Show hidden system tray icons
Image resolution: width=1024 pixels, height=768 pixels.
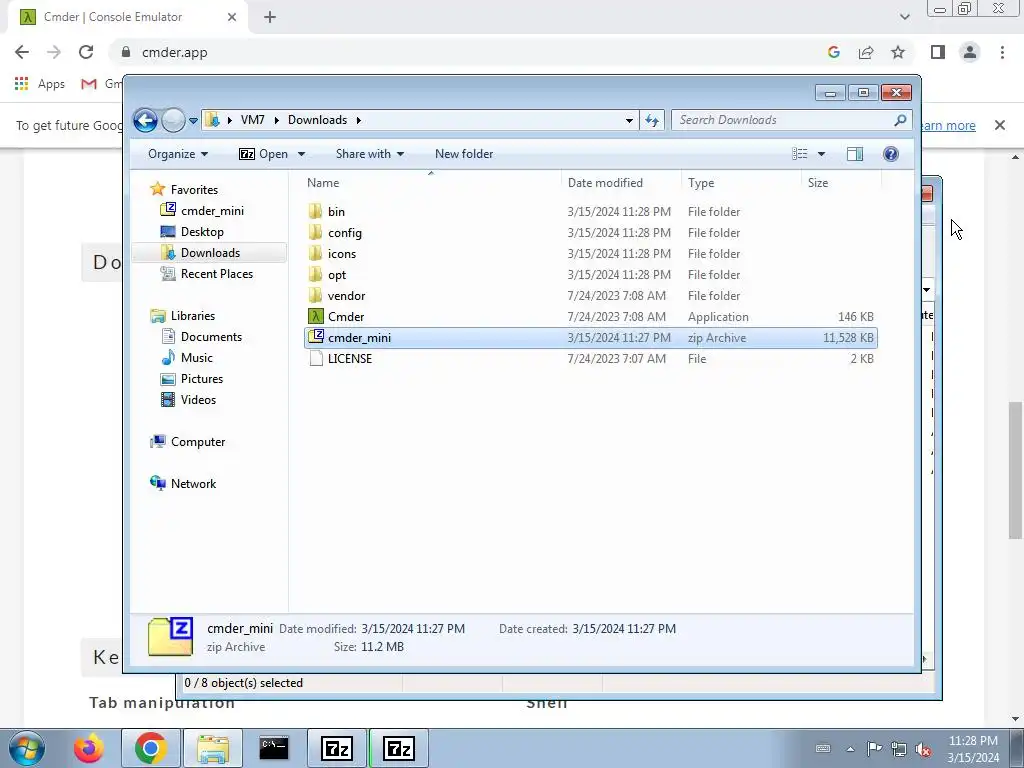point(850,749)
